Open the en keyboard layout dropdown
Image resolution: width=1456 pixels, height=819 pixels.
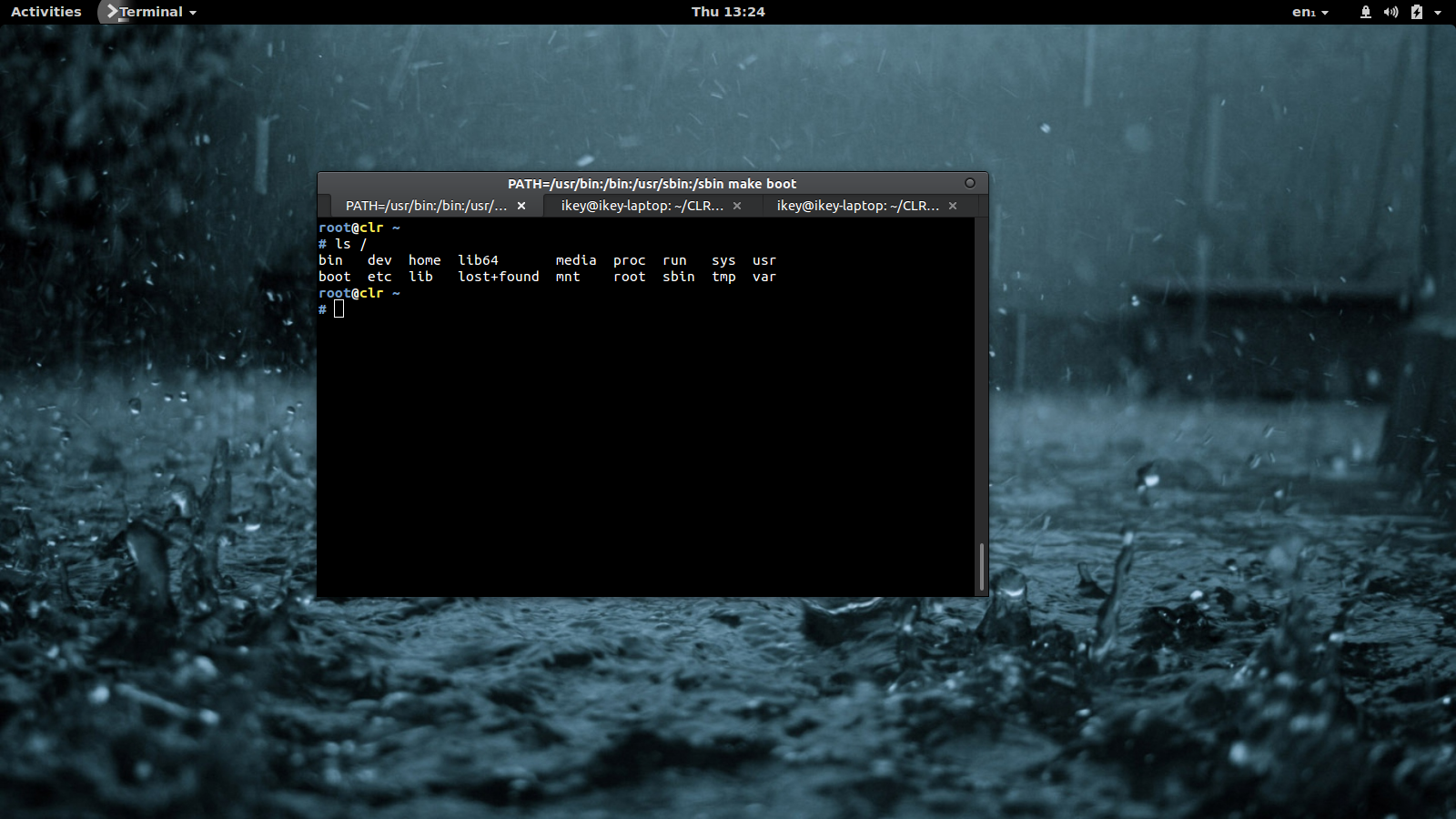coord(1310,12)
